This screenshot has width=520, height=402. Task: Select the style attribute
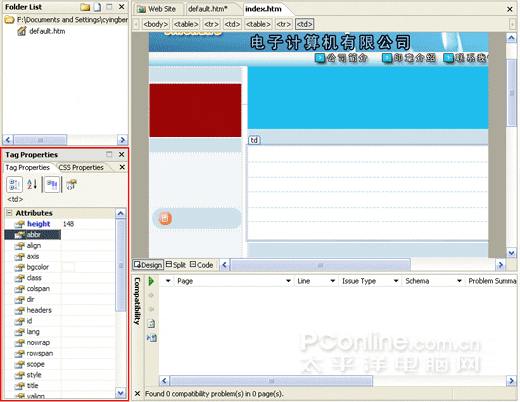click(34, 375)
